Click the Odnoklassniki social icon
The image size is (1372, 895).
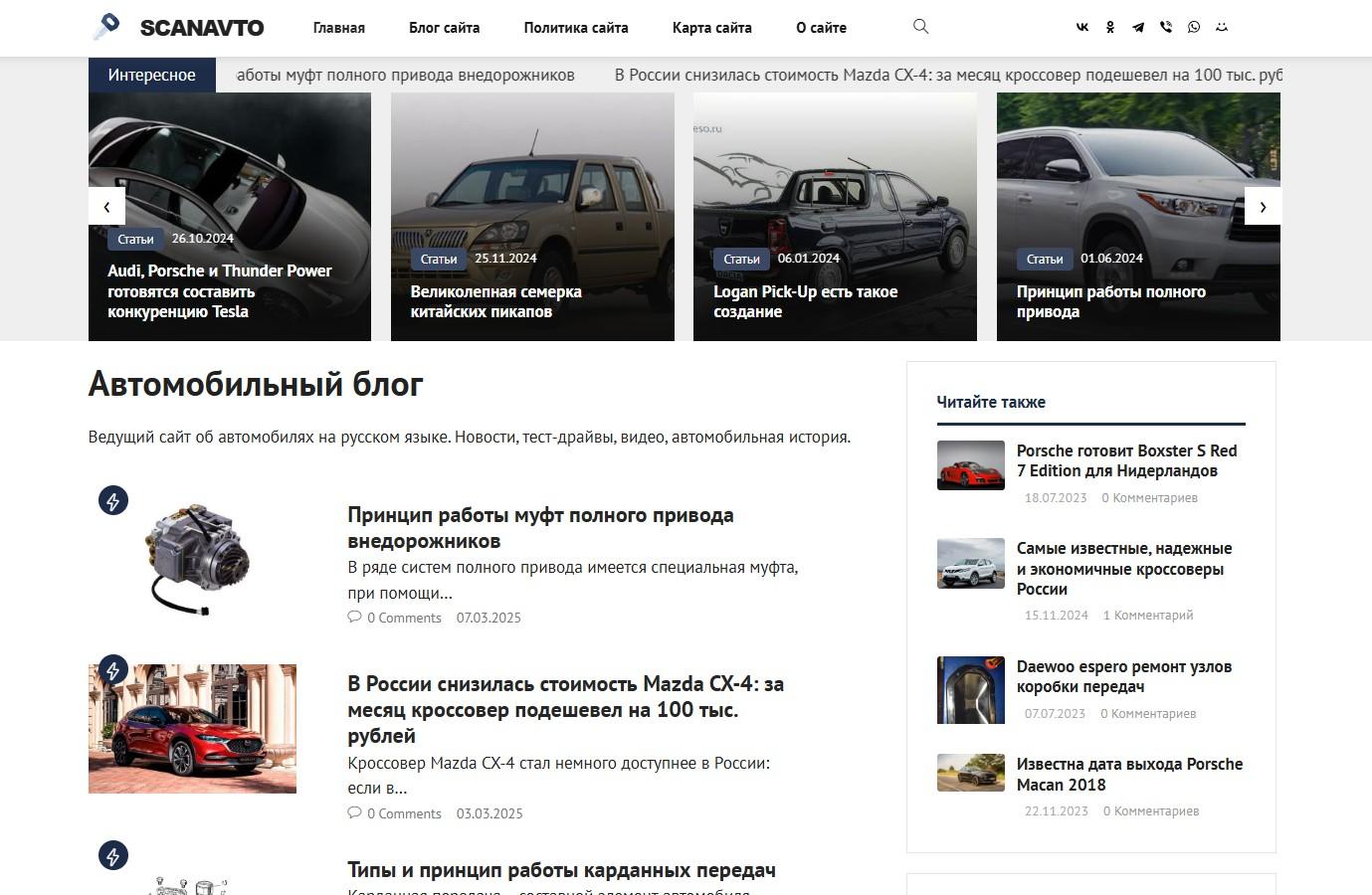click(x=1110, y=27)
